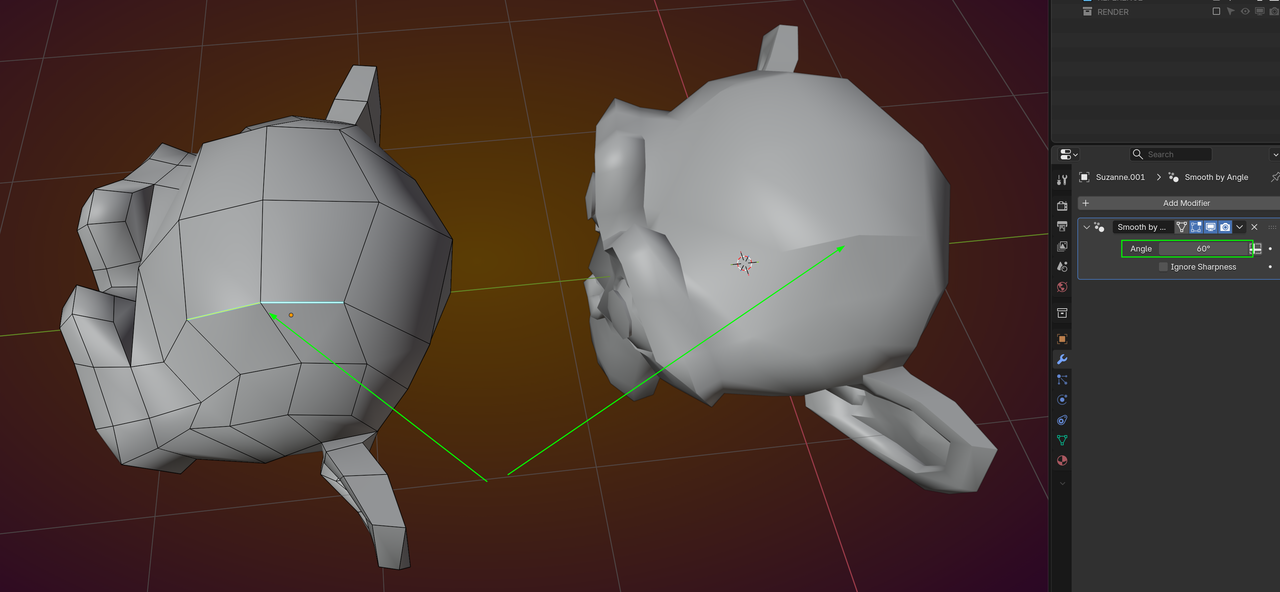This screenshot has width=1280, height=592.
Task: Open the Object Constraints properties tab
Action: click(x=1062, y=420)
